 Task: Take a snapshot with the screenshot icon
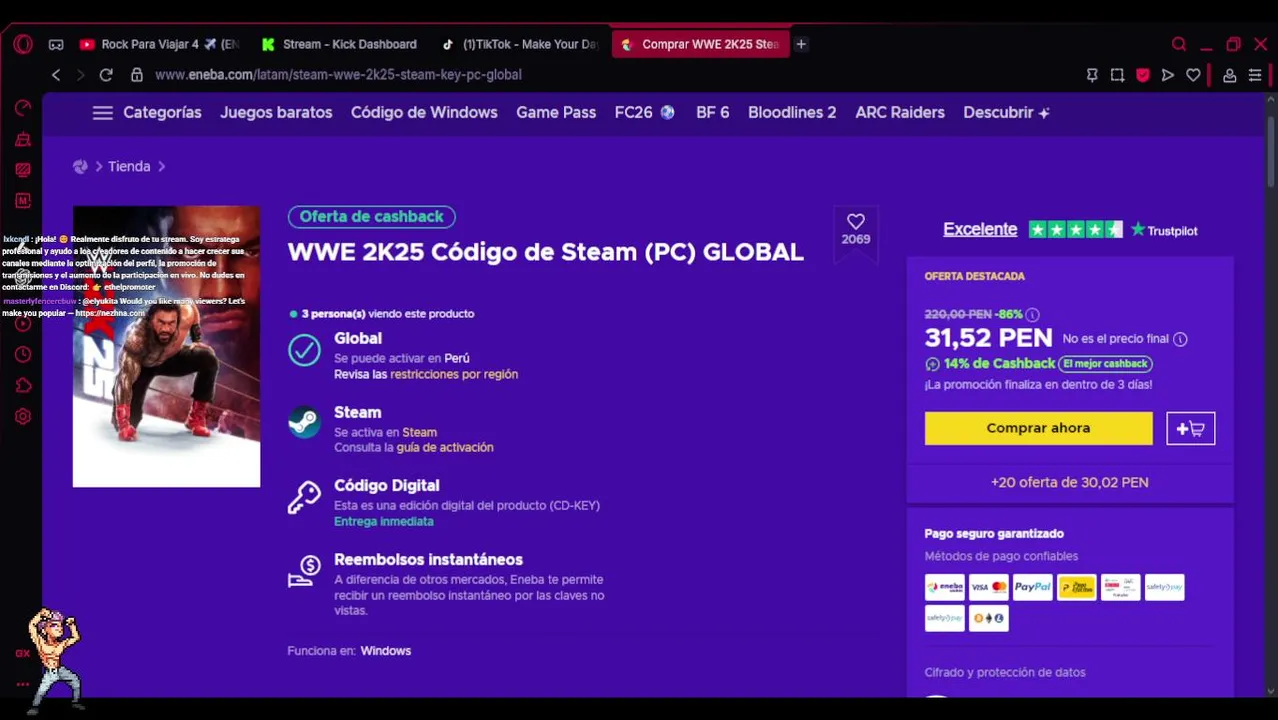[x=1117, y=75]
